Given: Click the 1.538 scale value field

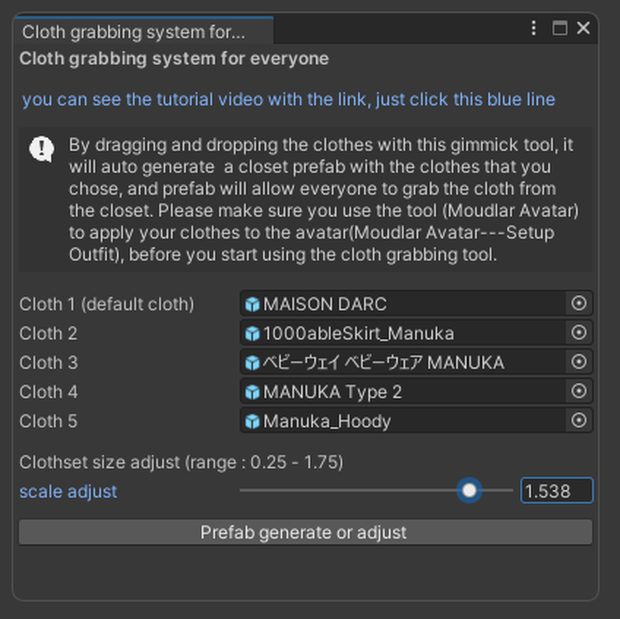Looking at the screenshot, I should pyautogui.click(x=557, y=491).
